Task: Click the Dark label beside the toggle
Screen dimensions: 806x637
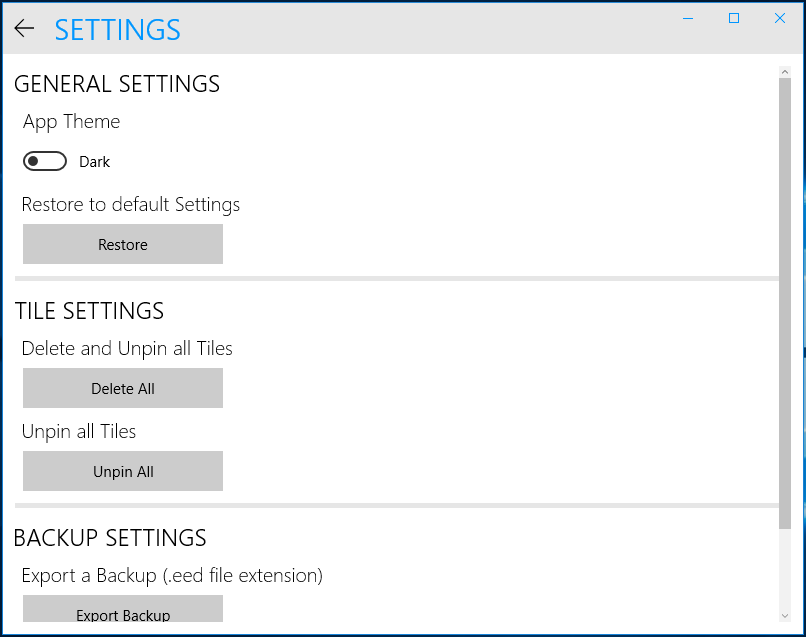Action: (x=95, y=162)
